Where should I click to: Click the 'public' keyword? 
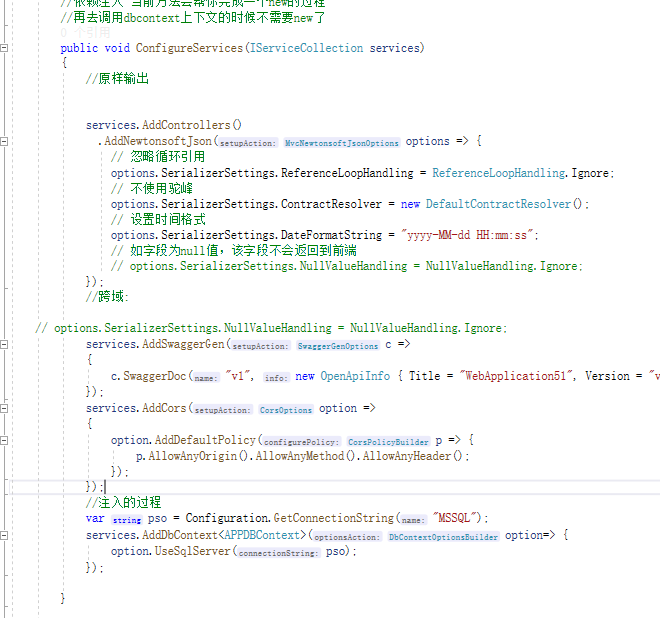[79, 48]
